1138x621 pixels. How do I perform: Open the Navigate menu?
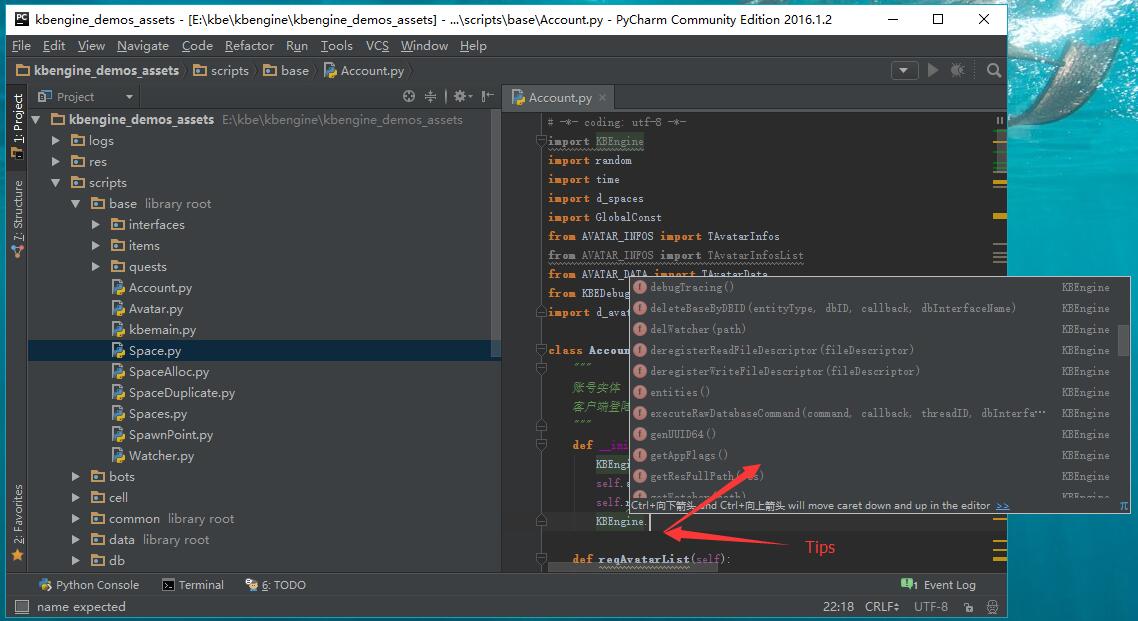pyautogui.click(x=143, y=46)
